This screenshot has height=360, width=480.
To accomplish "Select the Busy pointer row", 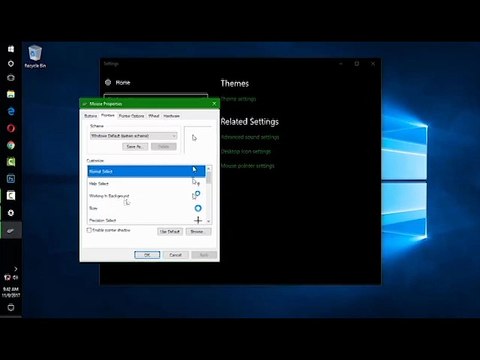I will (x=146, y=208).
